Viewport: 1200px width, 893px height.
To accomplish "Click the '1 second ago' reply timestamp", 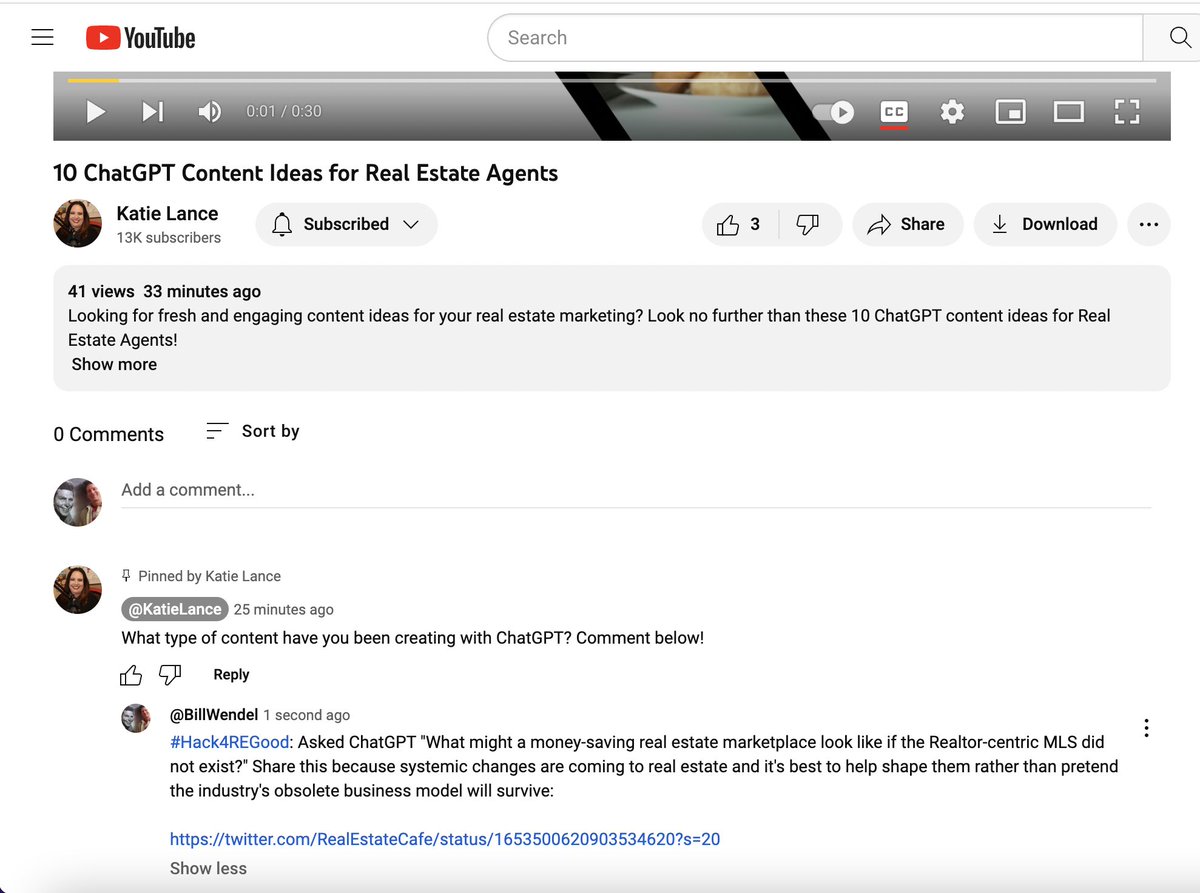I will (x=307, y=715).
